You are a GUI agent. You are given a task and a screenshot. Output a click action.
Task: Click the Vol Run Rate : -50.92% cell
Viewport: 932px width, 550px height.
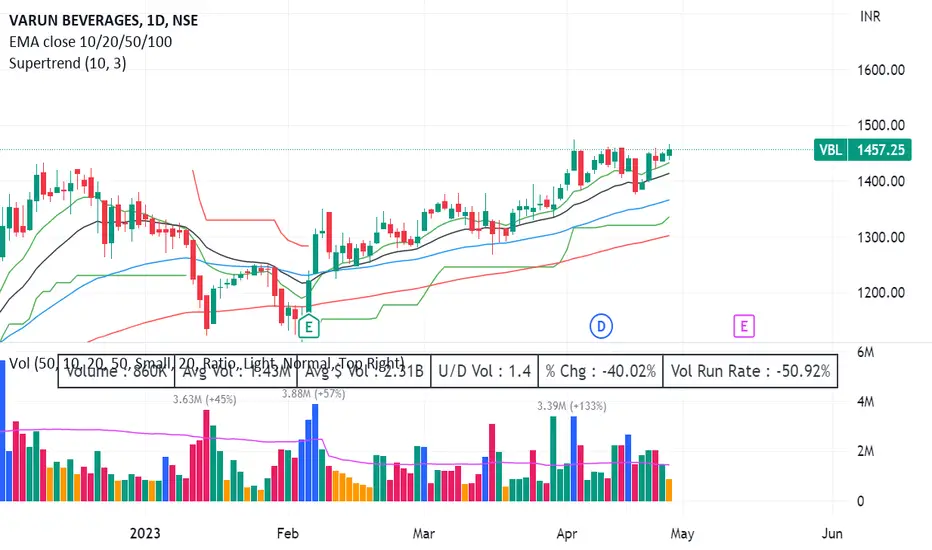[750, 372]
